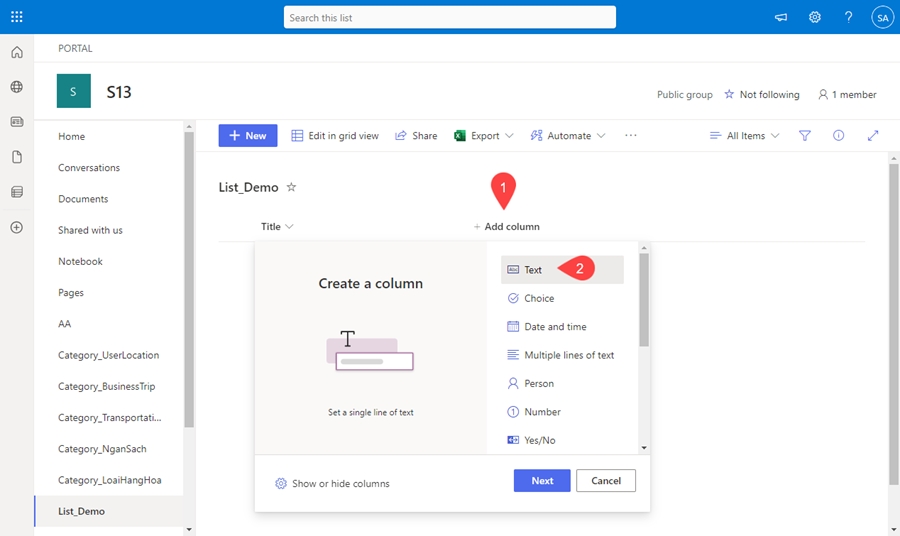This screenshot has height=536, width=900.
Task: Expand the Export dropdown
Action: tap(484, 136)
